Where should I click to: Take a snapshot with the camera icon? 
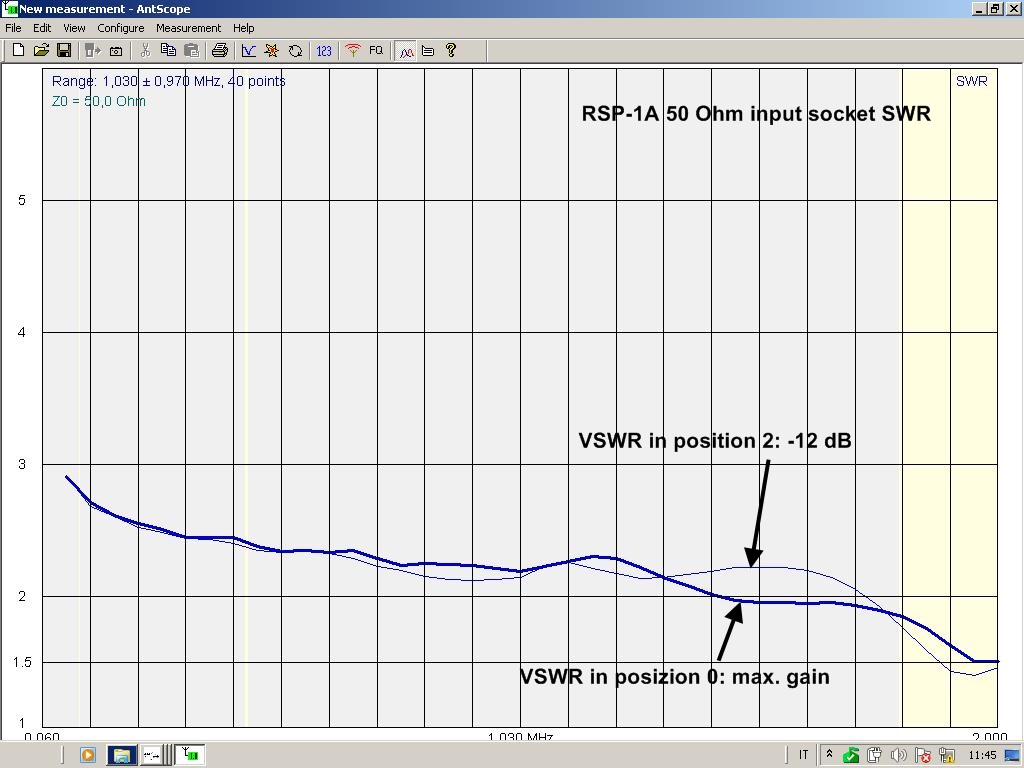[x=116, y=50]
